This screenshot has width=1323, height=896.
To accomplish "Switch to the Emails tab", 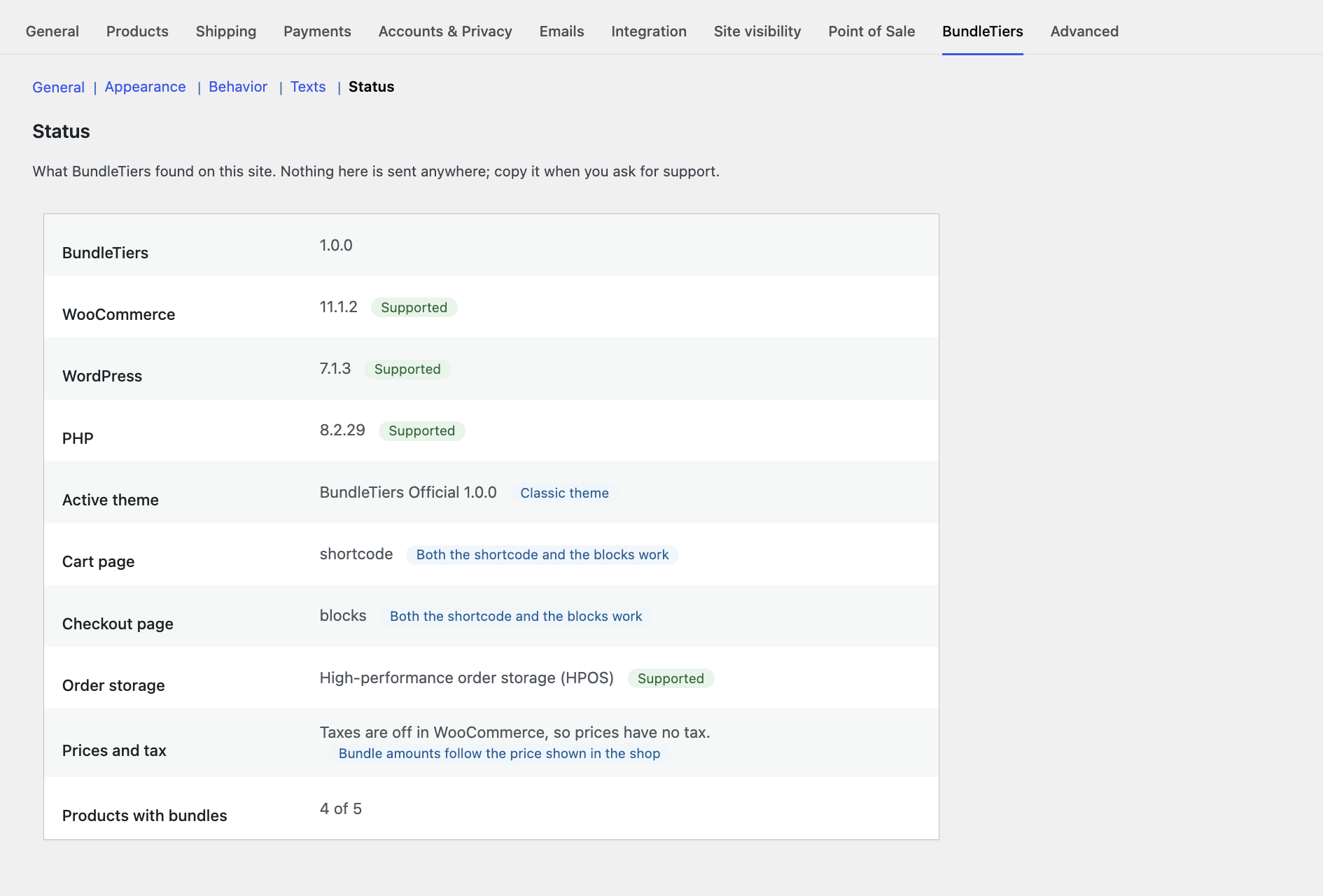I will click(x=561, y=31).
